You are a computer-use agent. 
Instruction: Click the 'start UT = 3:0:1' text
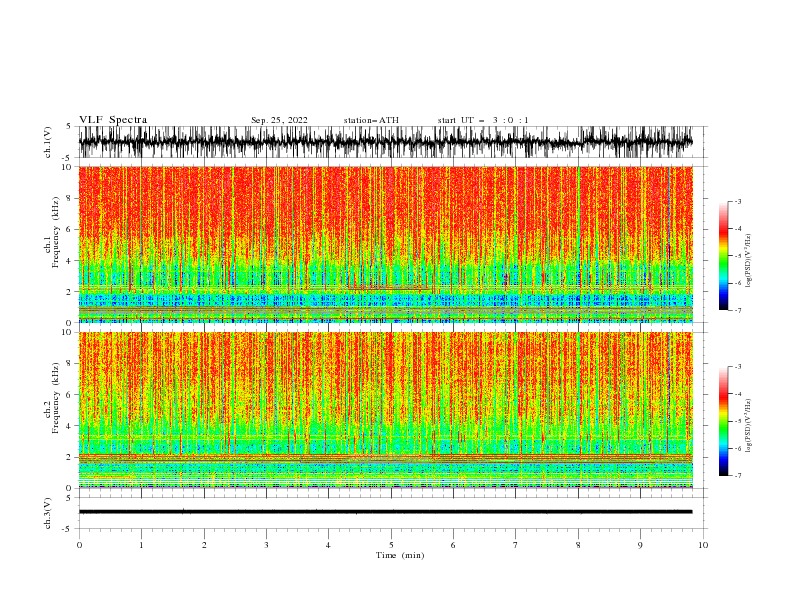(483, 120)
